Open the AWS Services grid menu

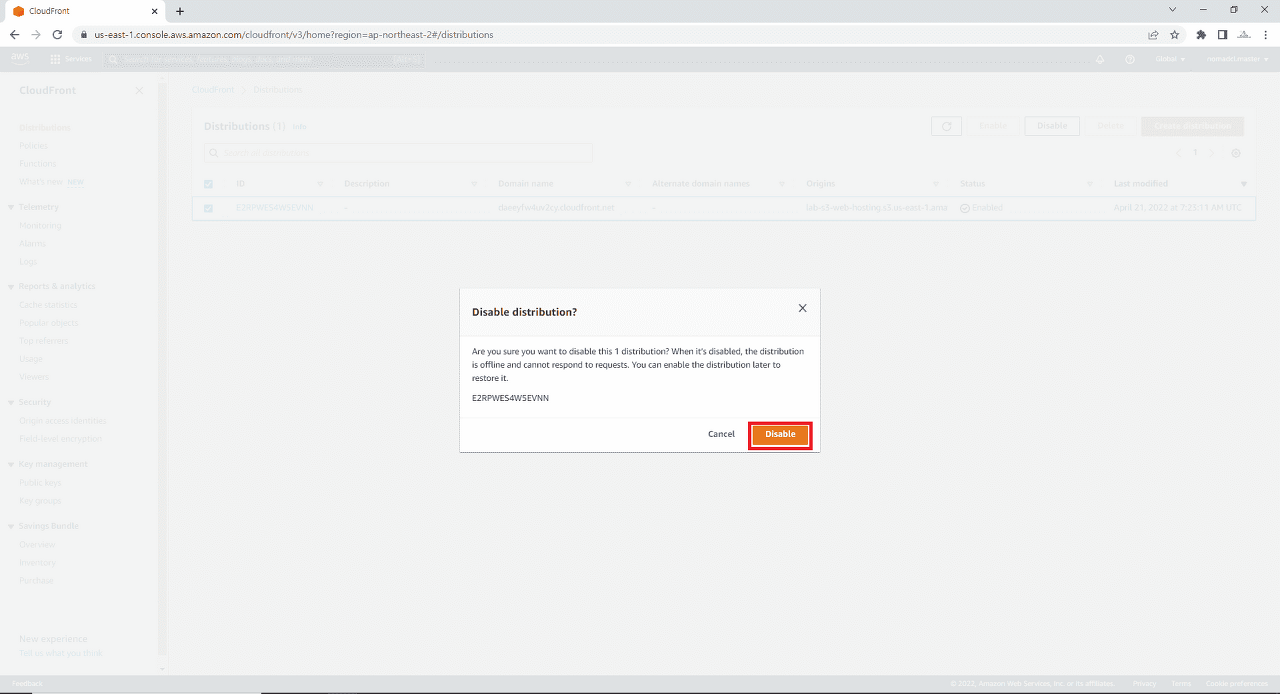[70, 59]
